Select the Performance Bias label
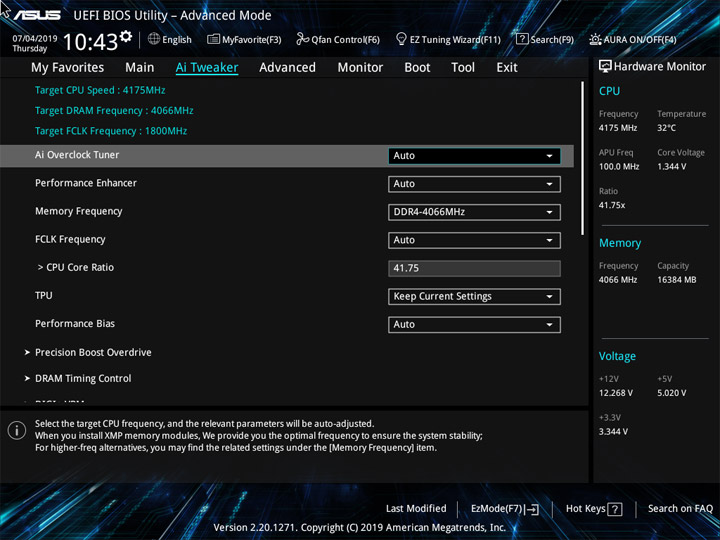The width and height of the screenshot is (720, 540). point(75,324)
